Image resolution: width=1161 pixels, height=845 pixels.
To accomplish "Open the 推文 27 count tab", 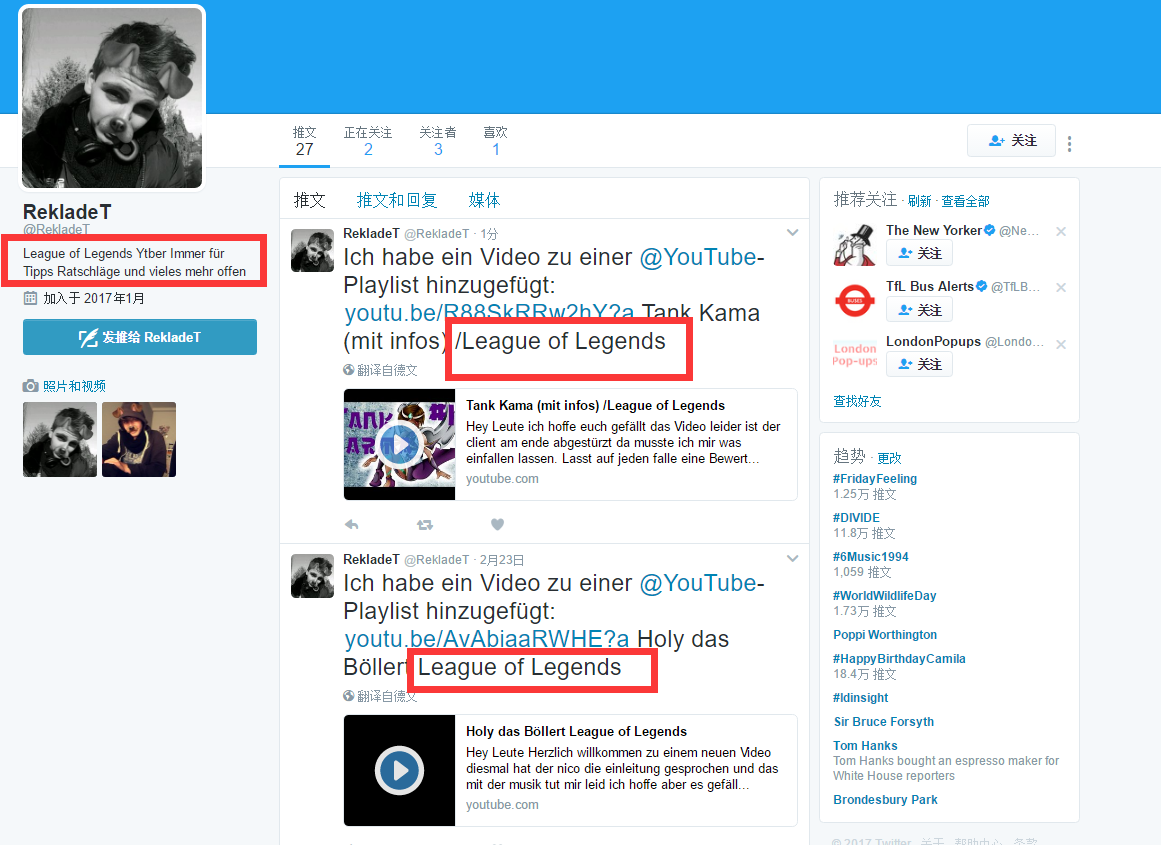I will [304, 141].
